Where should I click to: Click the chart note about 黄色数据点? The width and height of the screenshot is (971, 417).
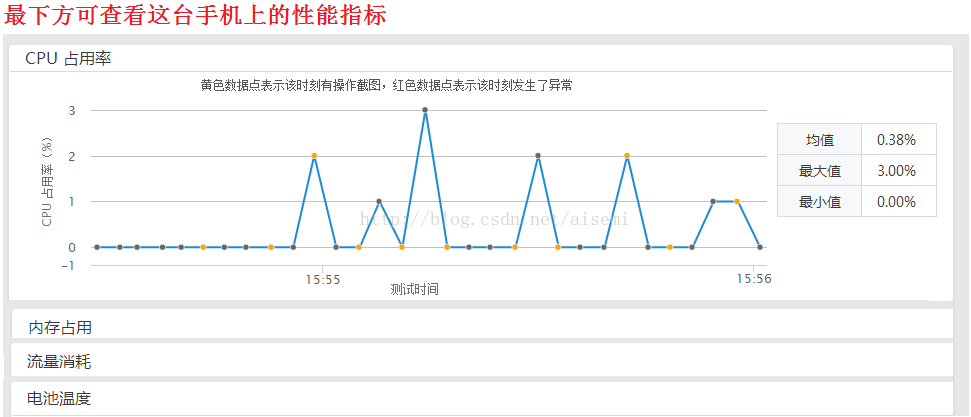point(386,86)
